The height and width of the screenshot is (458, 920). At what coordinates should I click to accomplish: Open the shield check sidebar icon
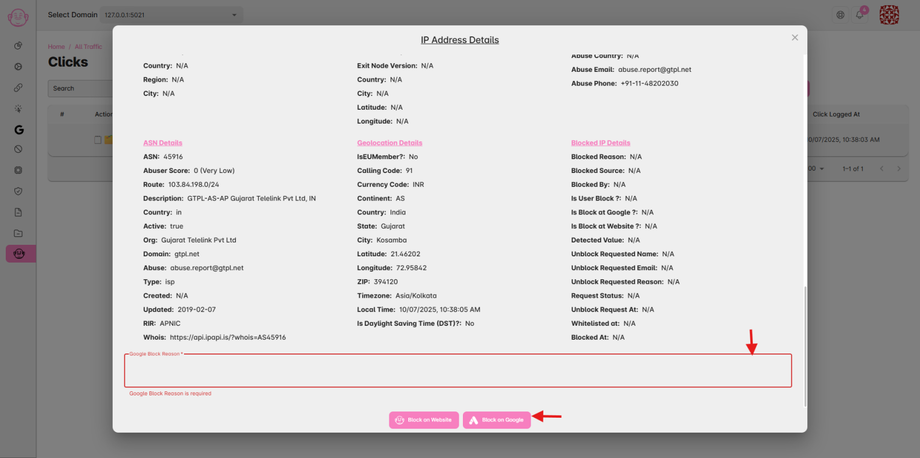tap(18, 191)
